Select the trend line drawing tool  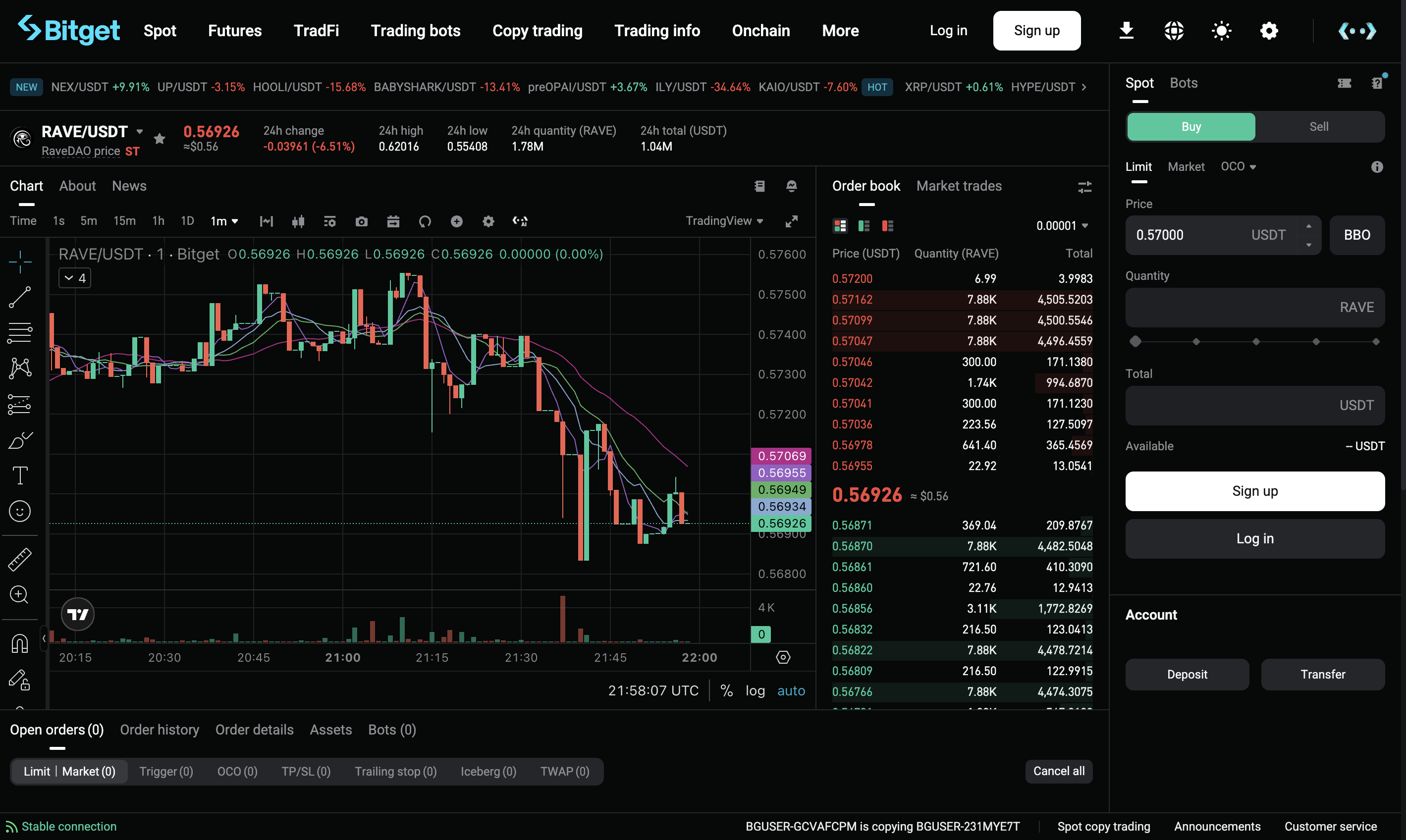pos(20,297)
